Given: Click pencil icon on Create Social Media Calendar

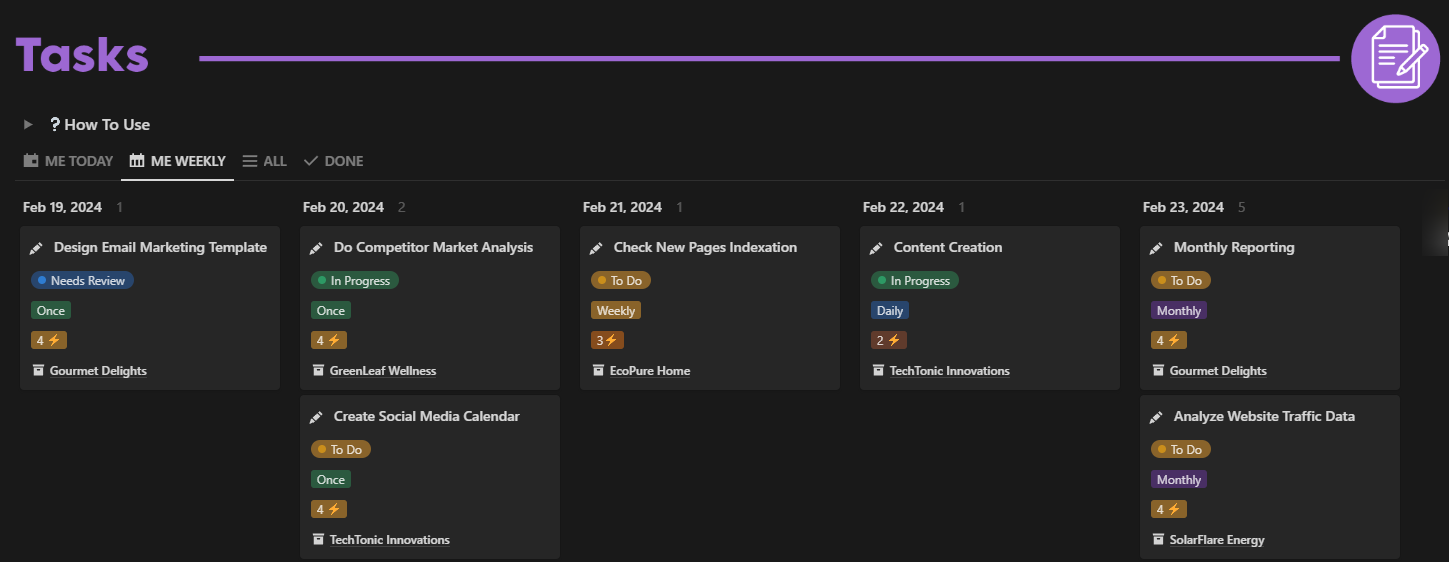Looking at the screenshot, I should 316,417.
